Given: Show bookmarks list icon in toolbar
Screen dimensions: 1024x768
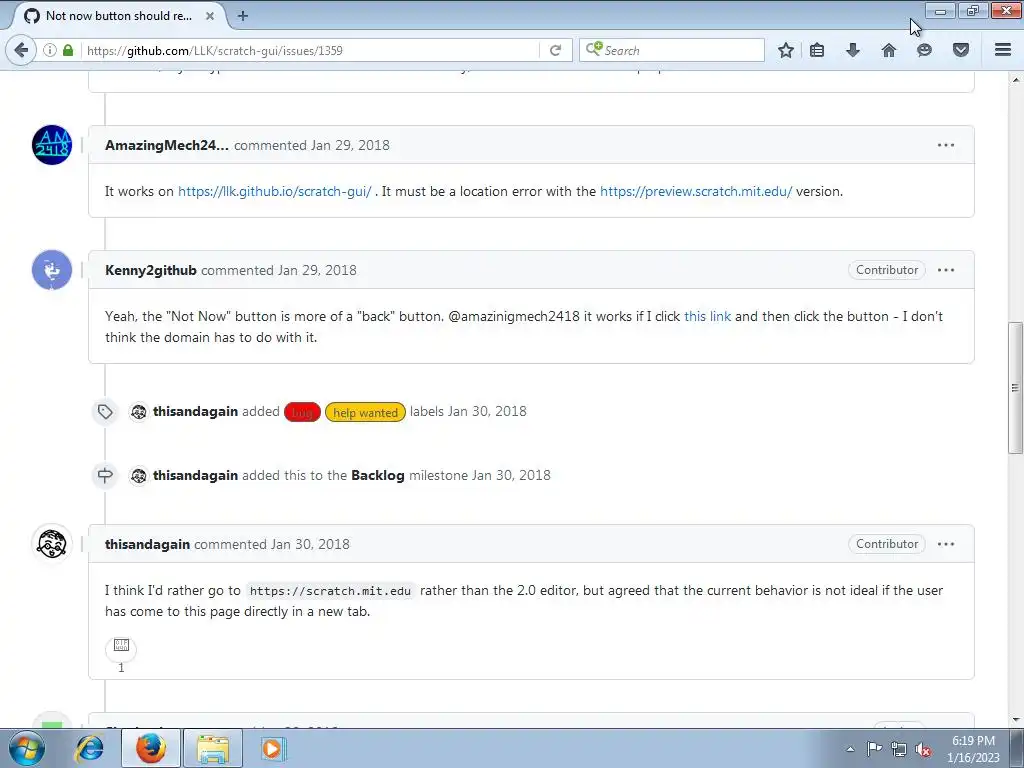Looking at the screenshot, I should coord(817,50).
